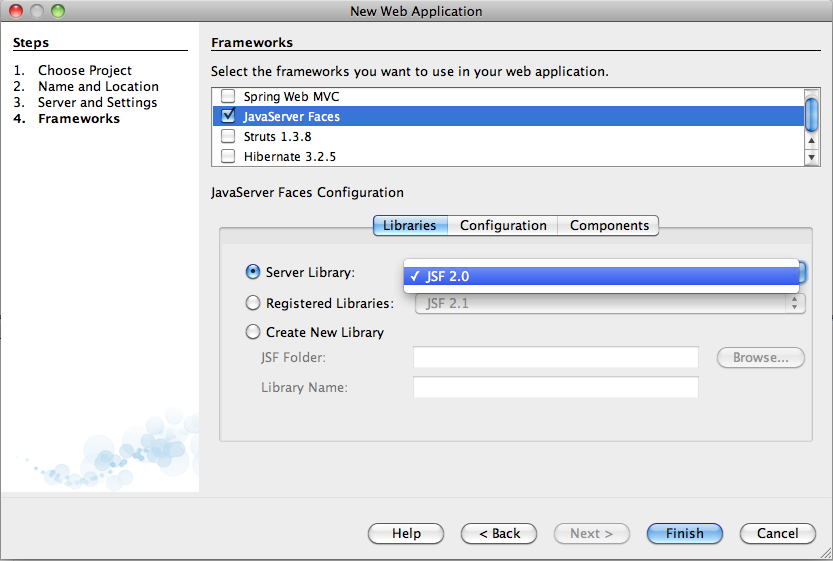This screenshot has height=561, width=833.
Task: Open the Configuration tab
Action: (503, 225)
